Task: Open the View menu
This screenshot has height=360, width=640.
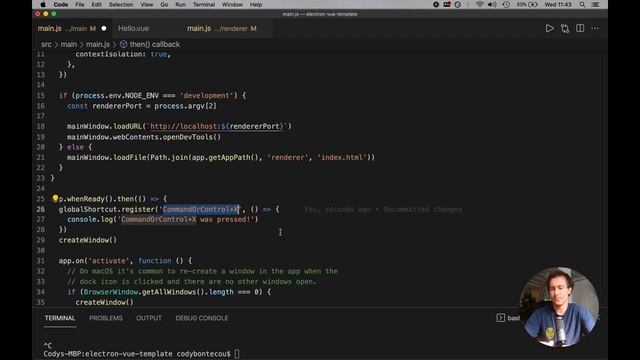Action: coord(147,4)
